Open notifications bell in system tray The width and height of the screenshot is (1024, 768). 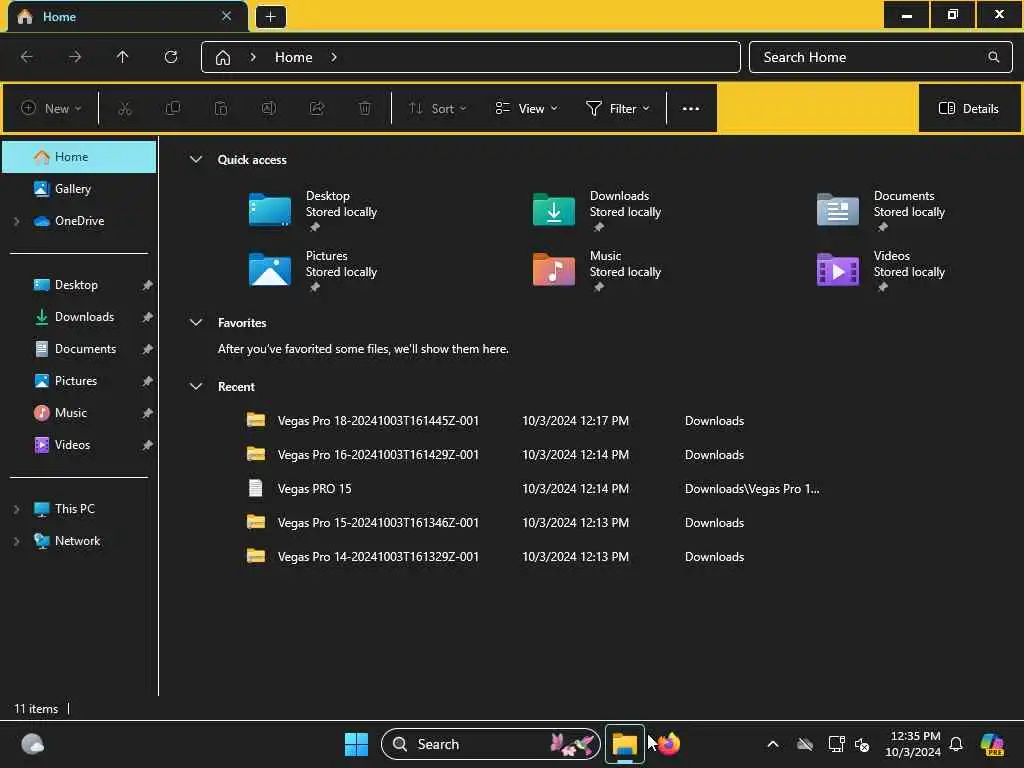pos(956,744)
